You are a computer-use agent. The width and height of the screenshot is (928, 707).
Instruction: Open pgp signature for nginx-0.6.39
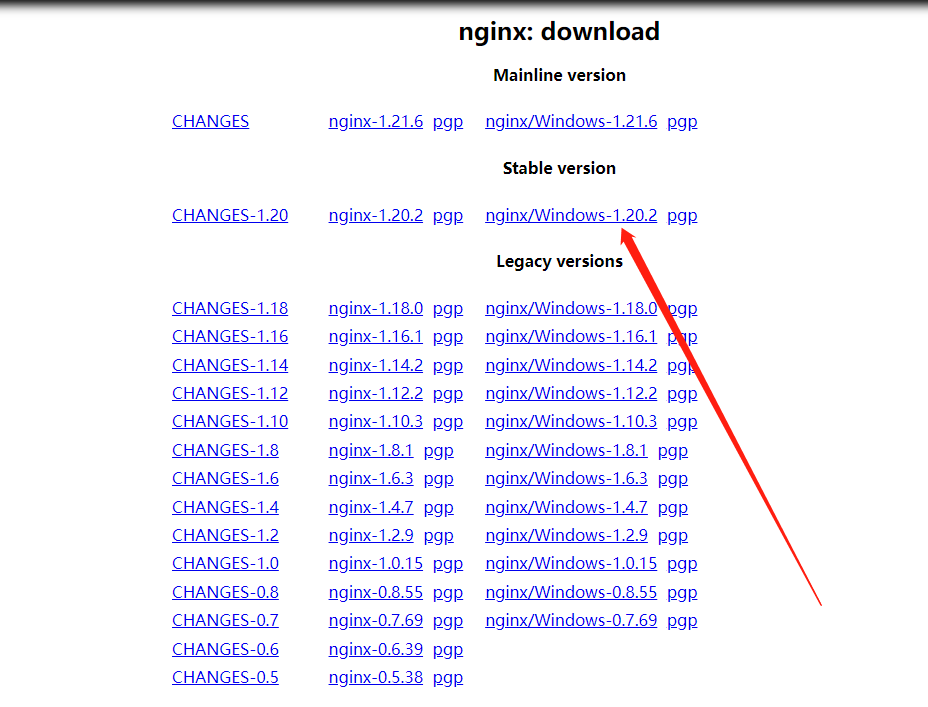coord(447,650)
